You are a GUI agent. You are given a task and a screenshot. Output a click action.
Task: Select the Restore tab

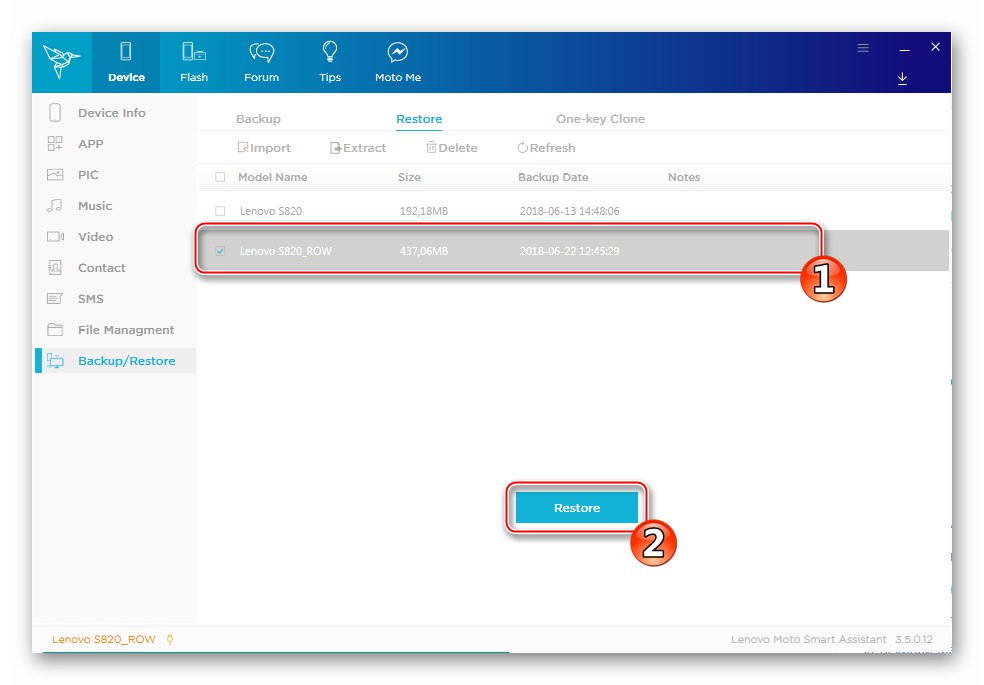[x=419, y=119]
